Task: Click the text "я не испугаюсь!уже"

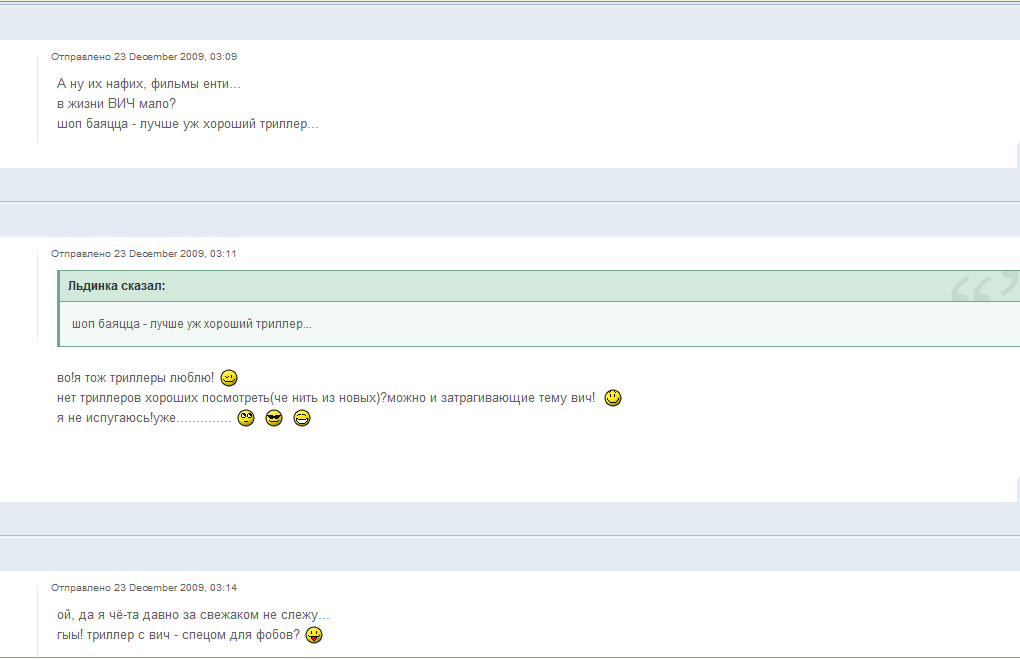Action: coord(117,419)
